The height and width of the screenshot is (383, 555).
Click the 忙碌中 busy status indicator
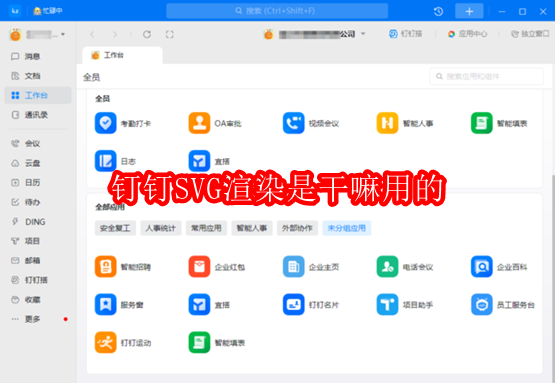[x=48, y=11]
